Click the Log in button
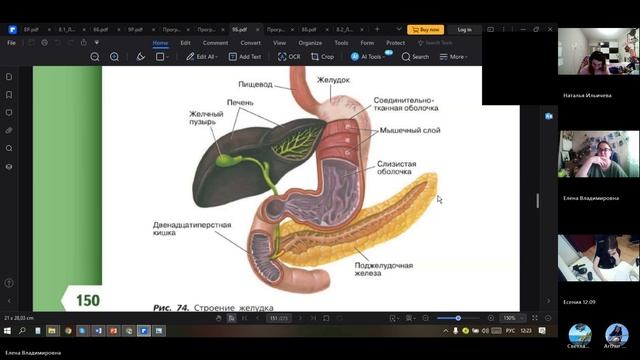Viewport: 640px width, 360px height. 464,29
